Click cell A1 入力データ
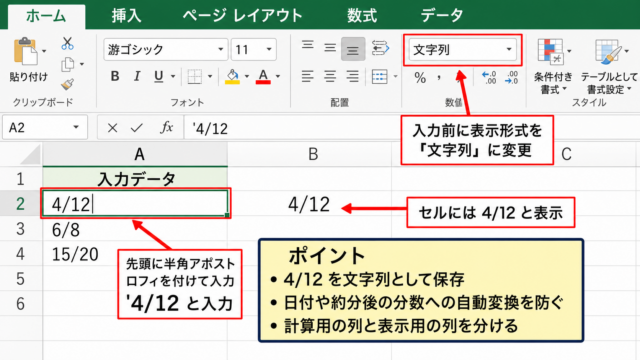This screenshot has height=360, width=640. 135,179
